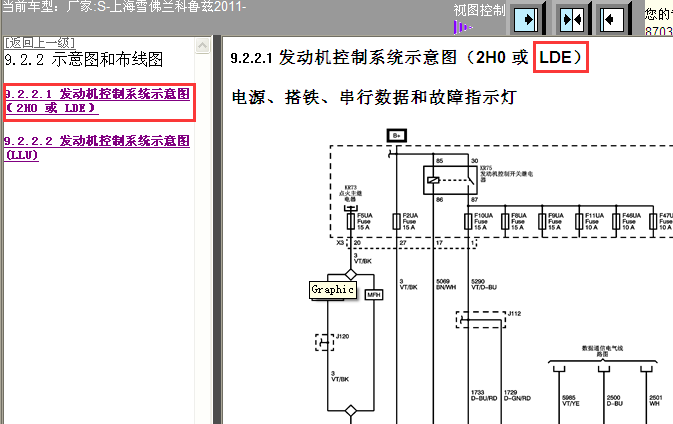This screenshot has height=424, width=673.
Task: Click the F10UA 15A fuse symbol
Action: point(468,221)
